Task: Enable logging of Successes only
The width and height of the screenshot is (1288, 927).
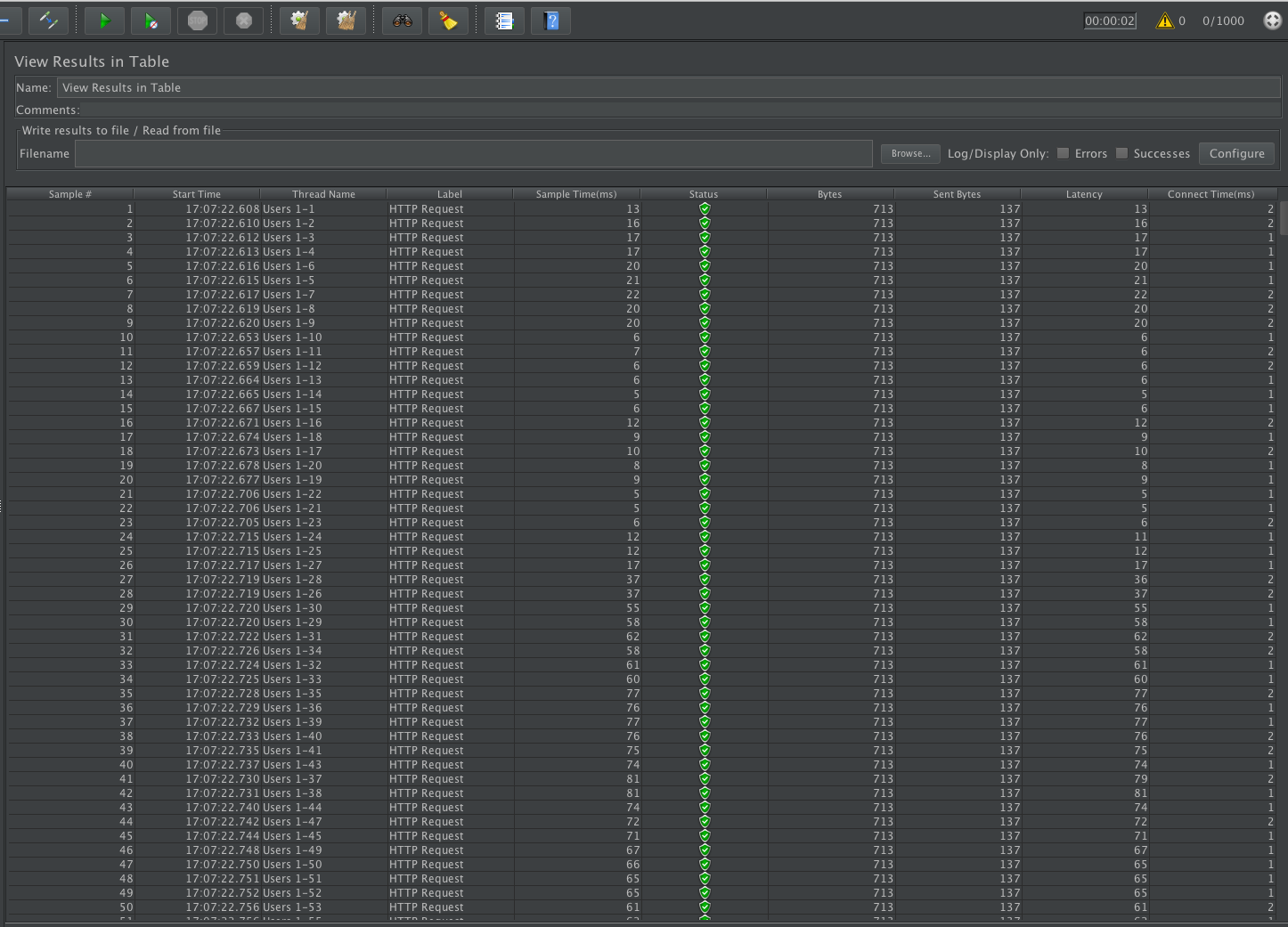Action: click(x=1122, y=153)
